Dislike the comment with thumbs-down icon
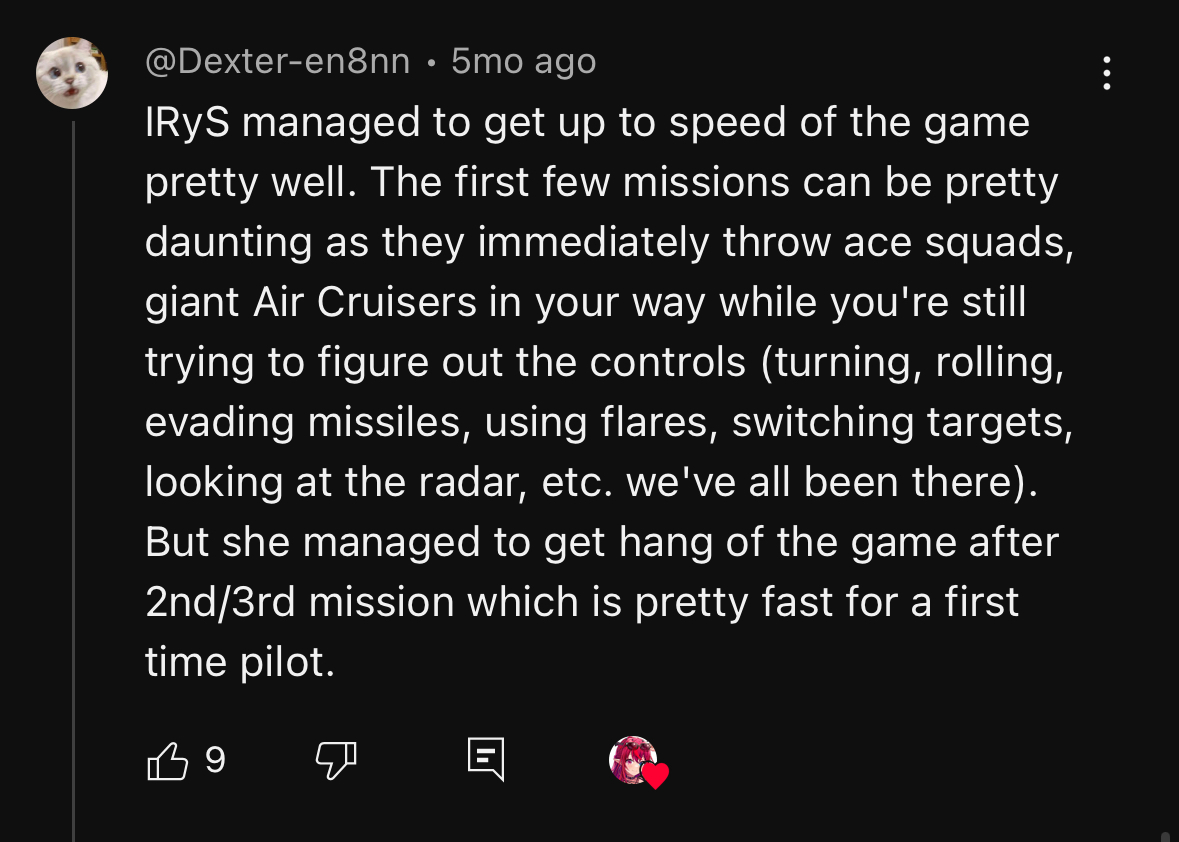The height and width of the screenshot is (842, 1179). (x=336, y=762)
